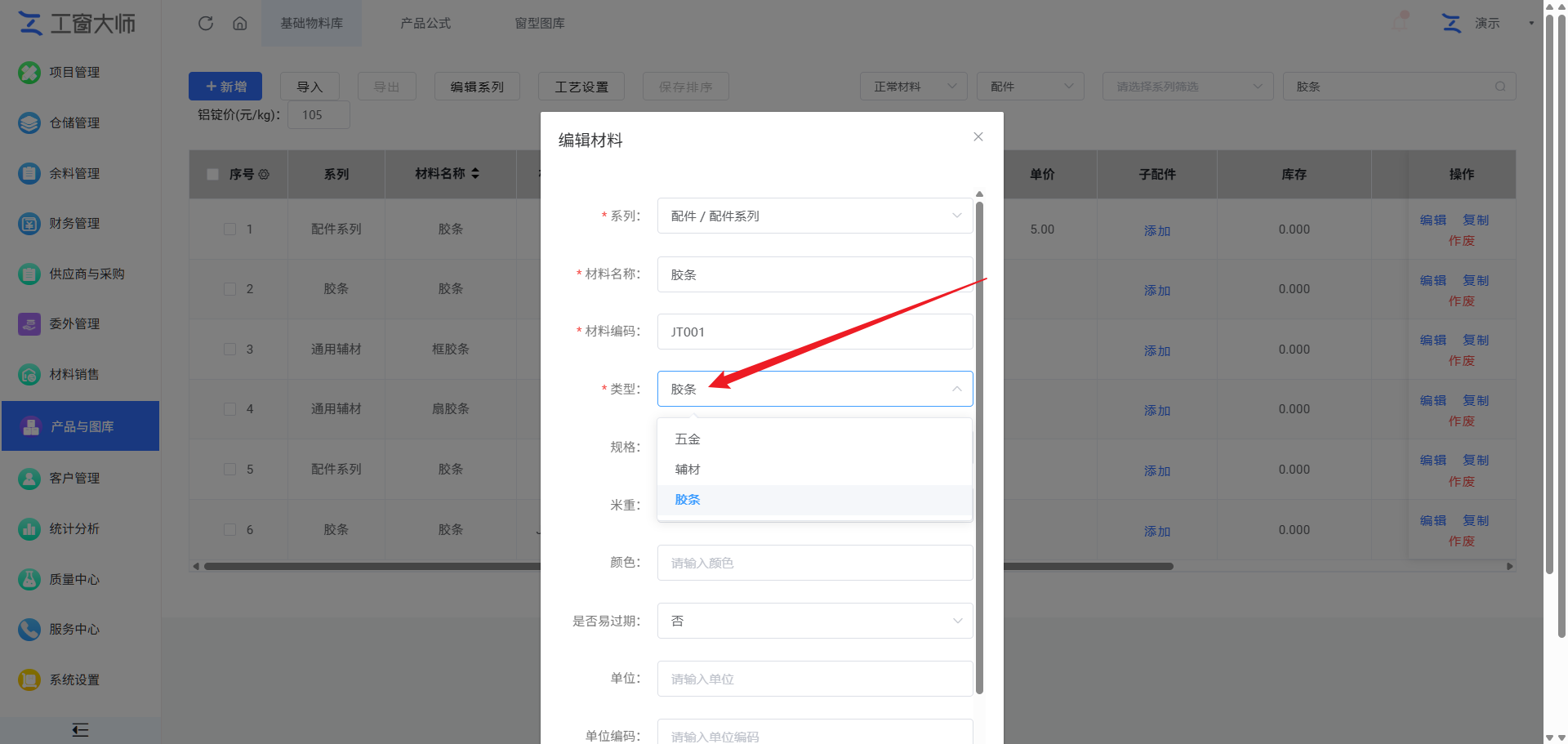Click the refresh icon in top bar

tap(206, 23)
